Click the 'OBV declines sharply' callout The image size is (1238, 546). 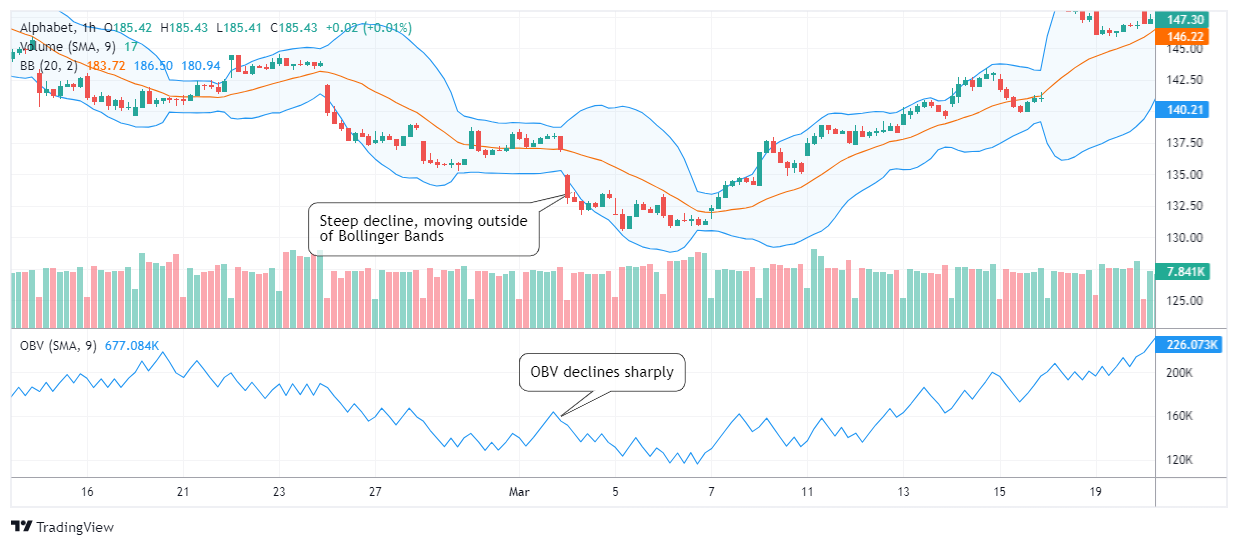click(x=603, y=372)
